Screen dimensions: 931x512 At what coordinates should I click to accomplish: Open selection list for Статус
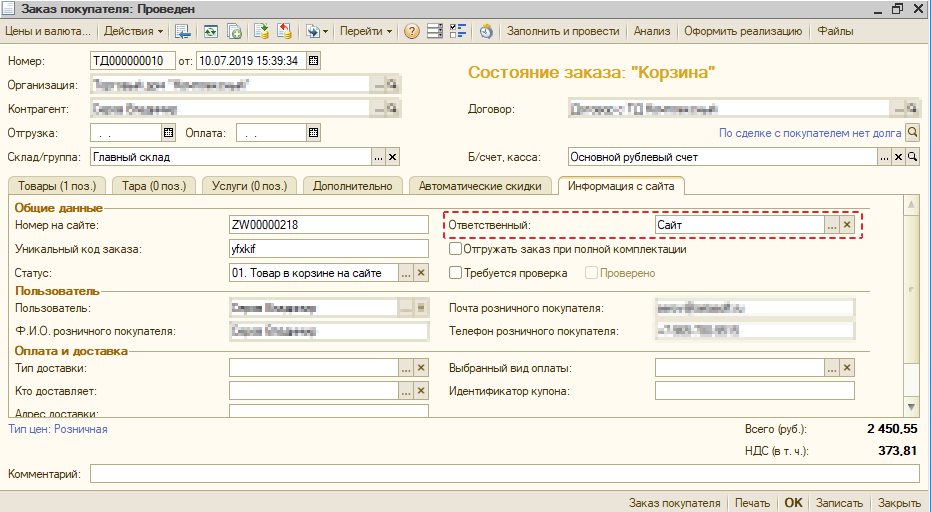pos(406,273)
